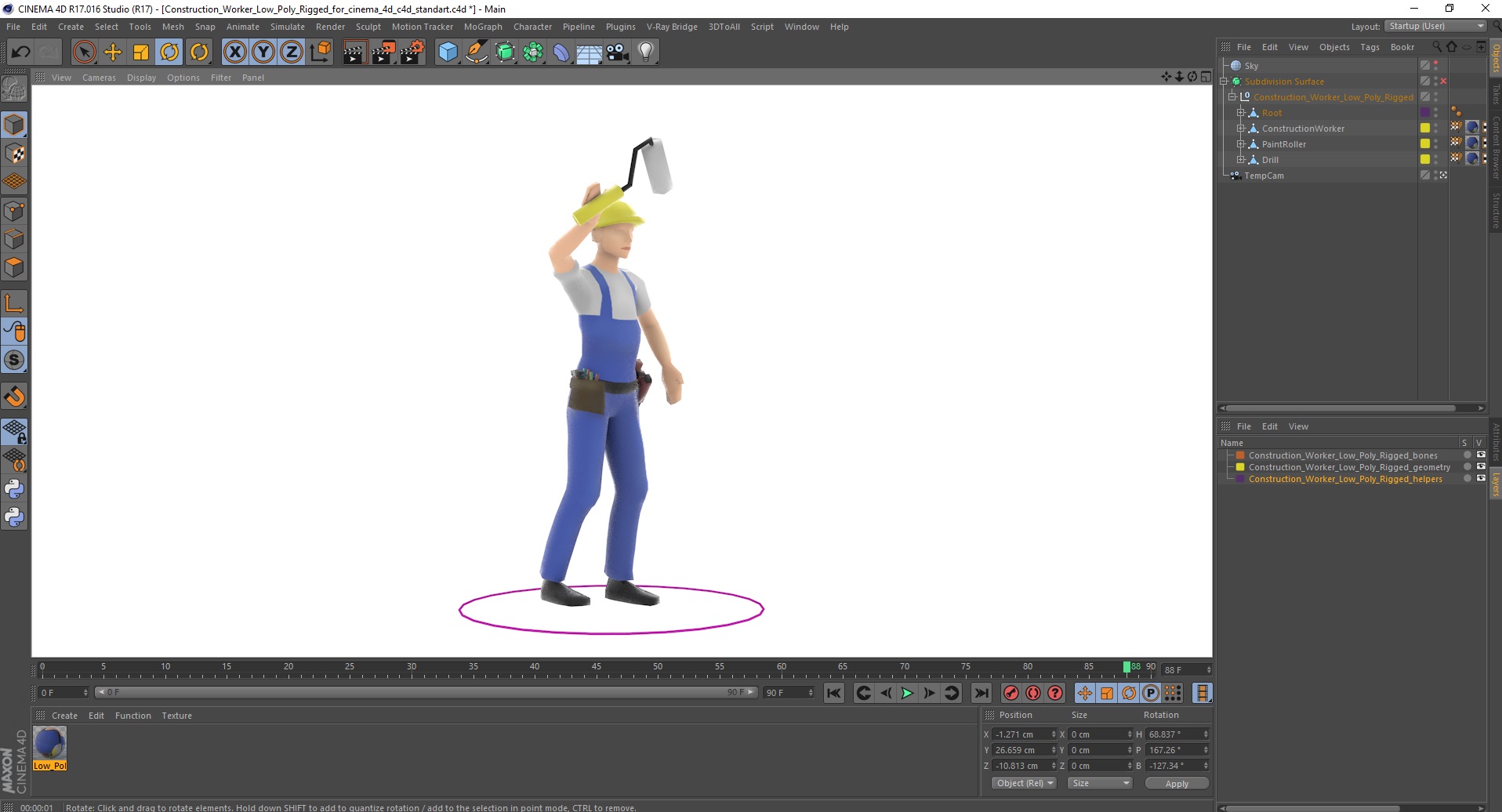Toggle the Y axis lock
1502x812 pixels.
pos(263,53)
